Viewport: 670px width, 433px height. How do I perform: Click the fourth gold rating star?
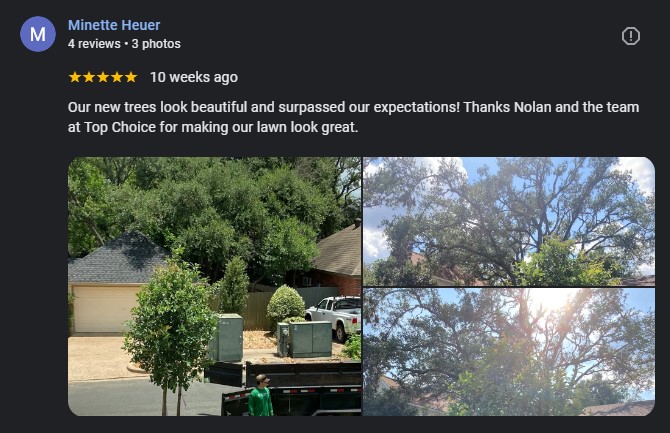117,77
